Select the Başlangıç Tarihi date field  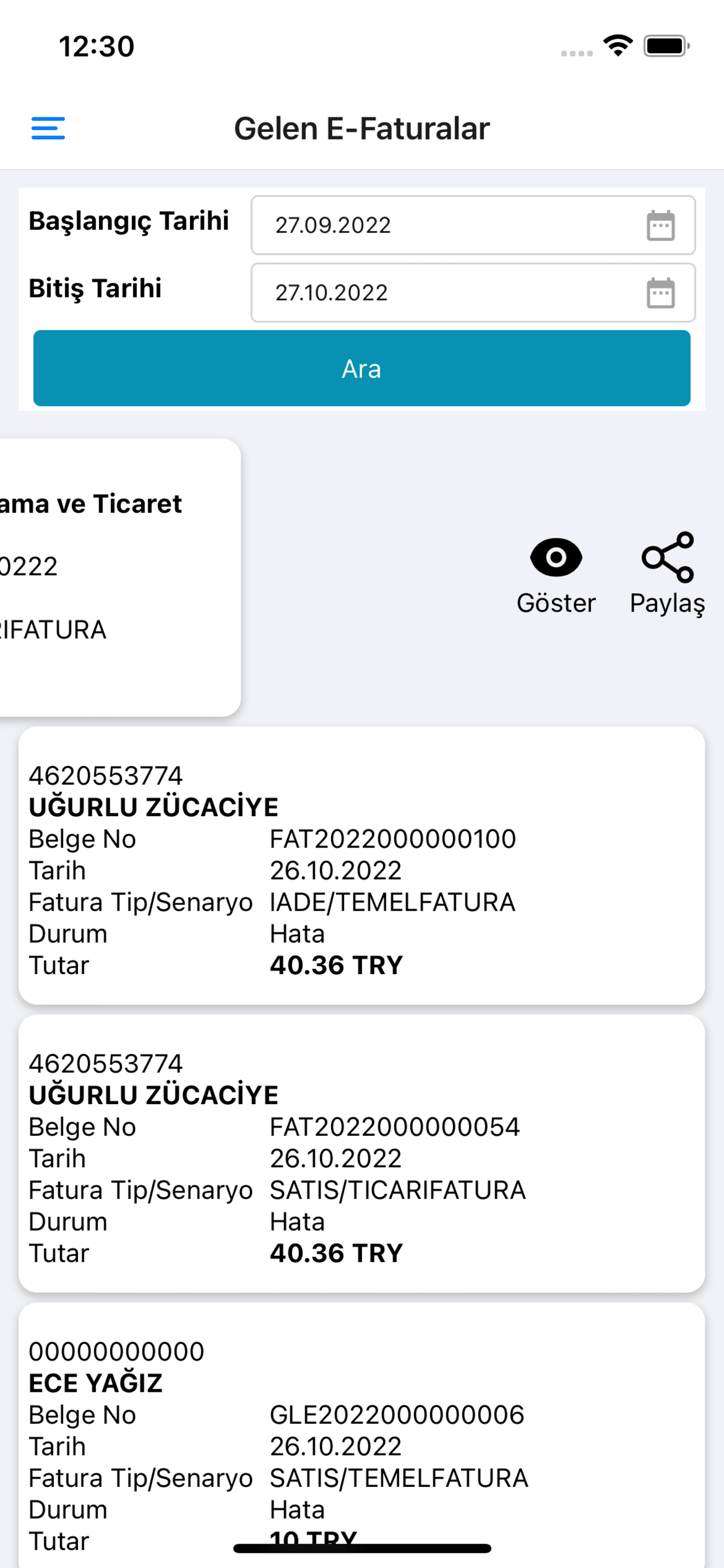473,225
